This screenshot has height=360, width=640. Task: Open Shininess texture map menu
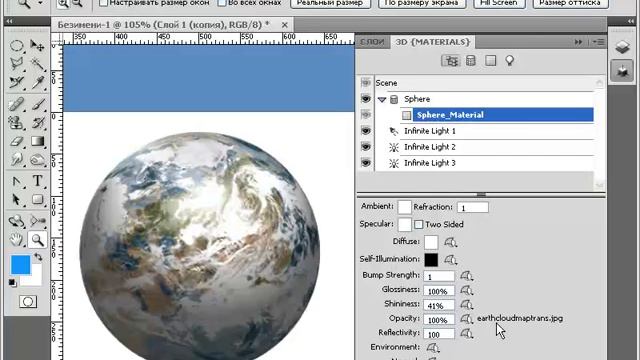467,305
